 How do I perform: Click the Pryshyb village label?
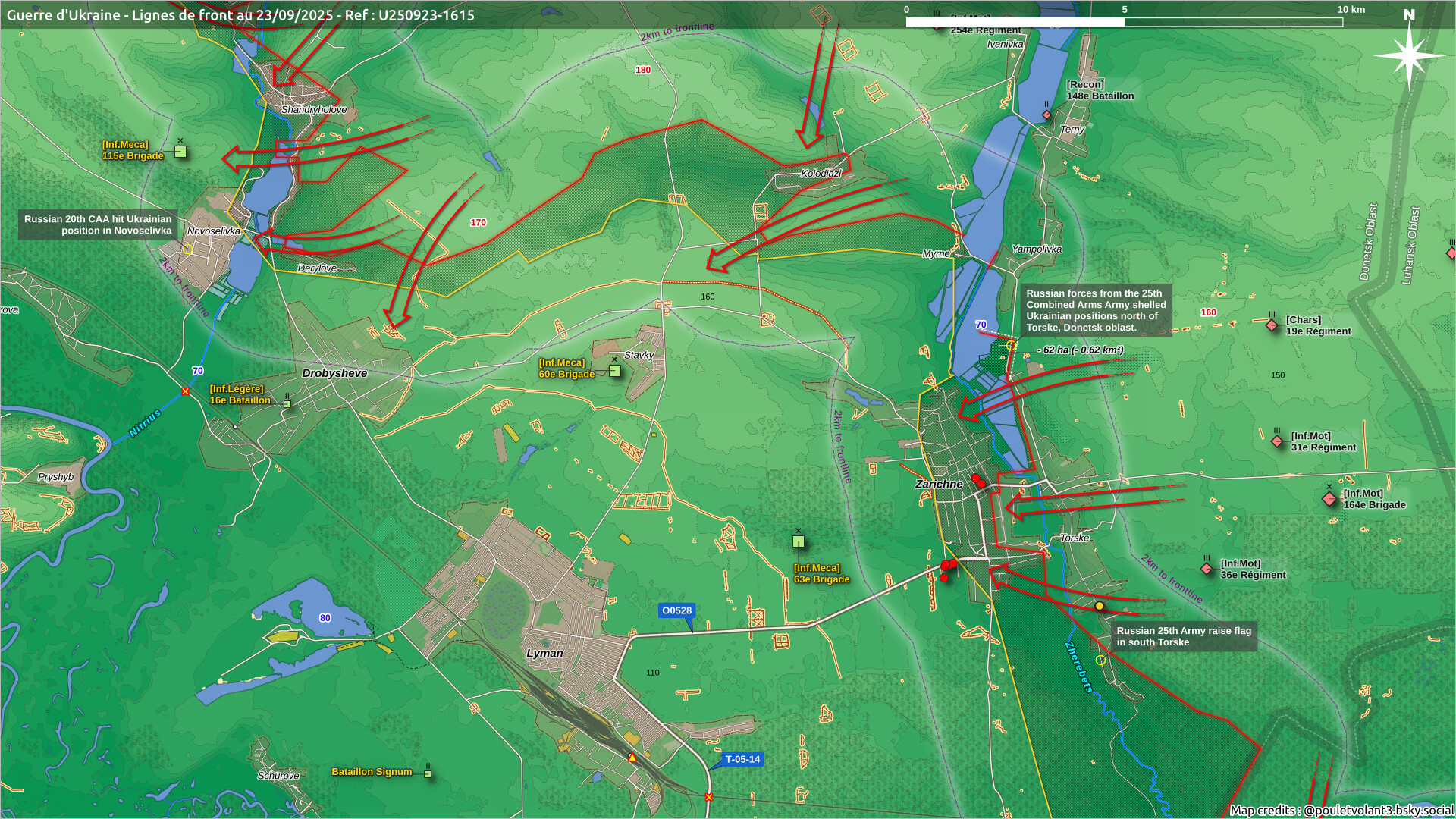tap(56, 476)
